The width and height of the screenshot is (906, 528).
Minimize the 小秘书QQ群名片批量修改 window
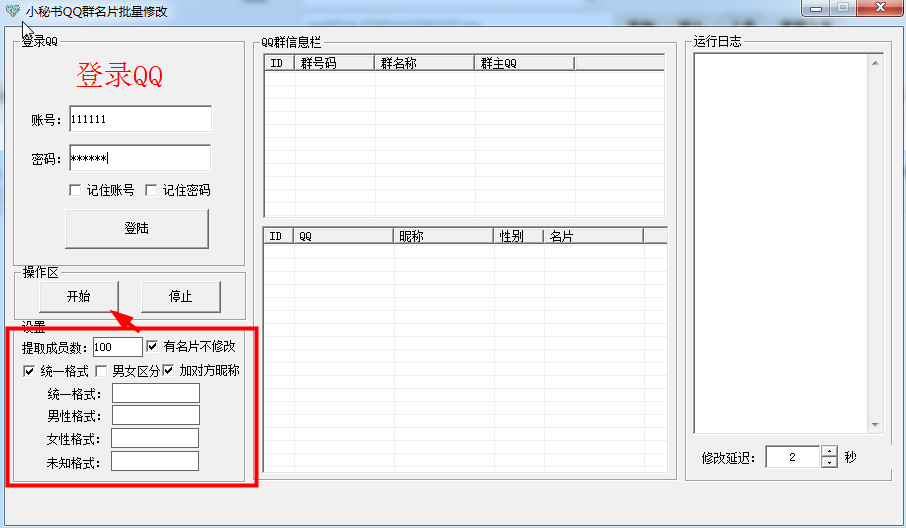tap(816, 8)
